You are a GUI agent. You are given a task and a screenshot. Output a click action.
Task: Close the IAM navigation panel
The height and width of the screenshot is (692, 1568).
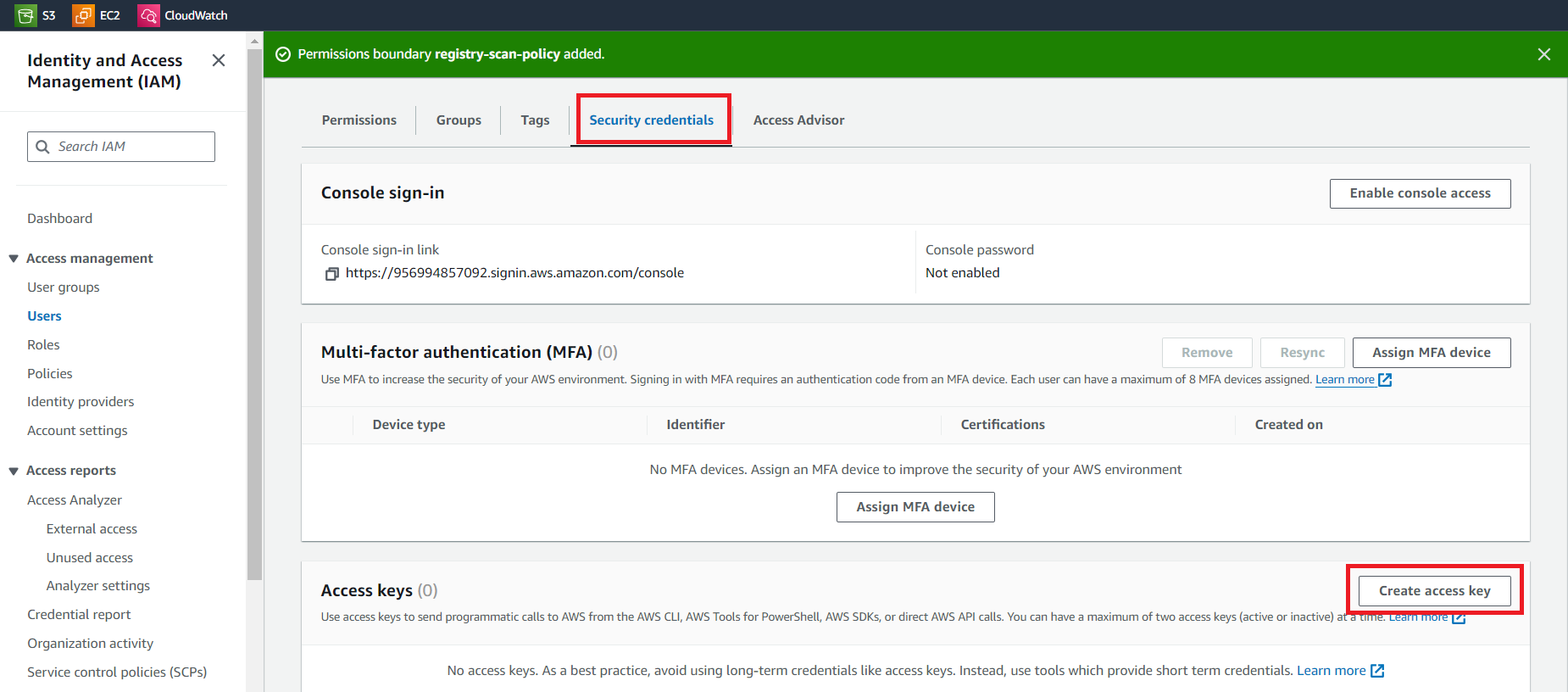tap(219, 60)
